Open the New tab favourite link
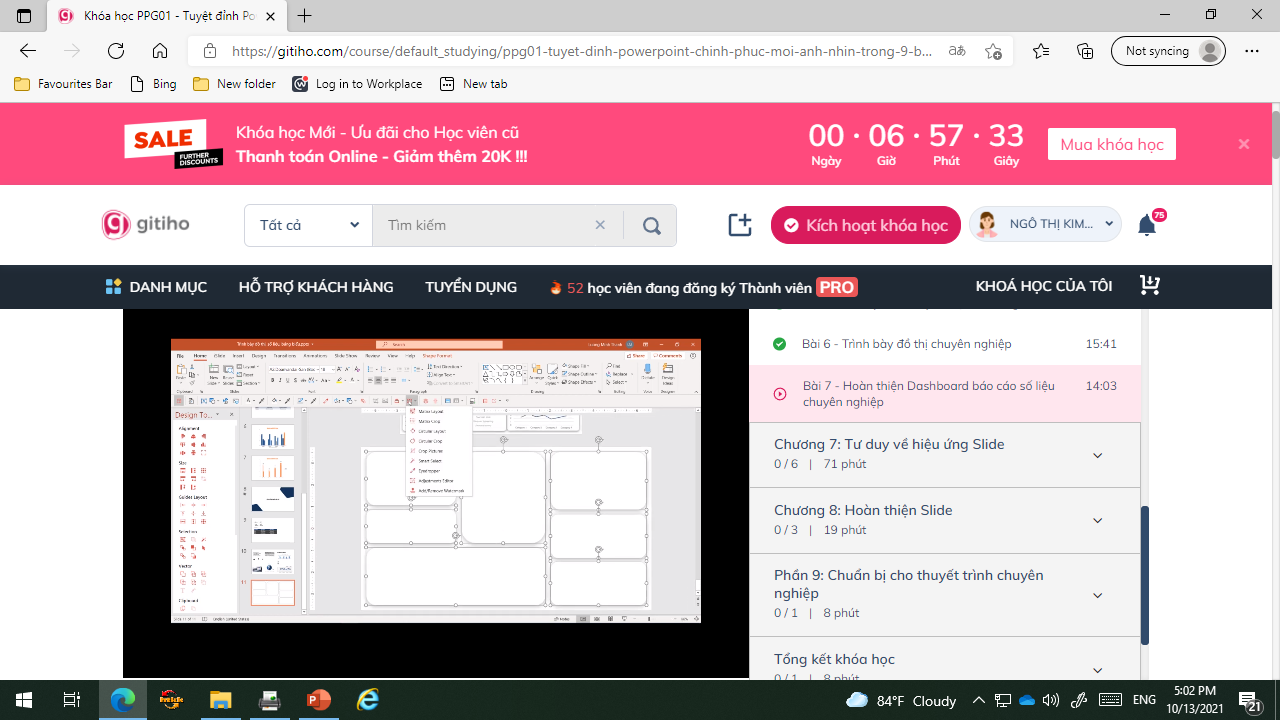Viewport: 1280px width, 720px height. pyautogui.click(x=474, y=84)
